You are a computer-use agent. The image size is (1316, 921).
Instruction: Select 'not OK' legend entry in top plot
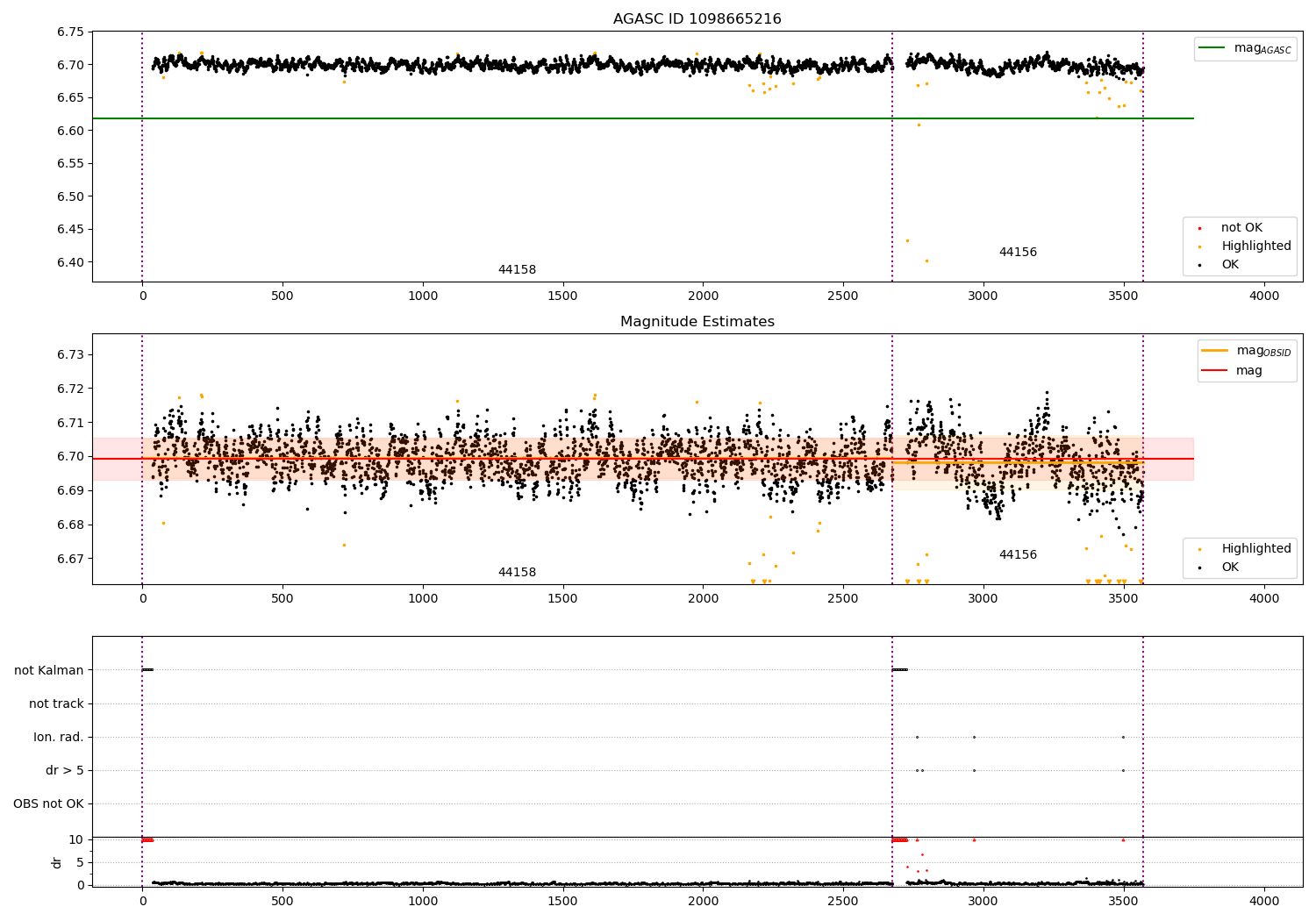click(1241, 227)
